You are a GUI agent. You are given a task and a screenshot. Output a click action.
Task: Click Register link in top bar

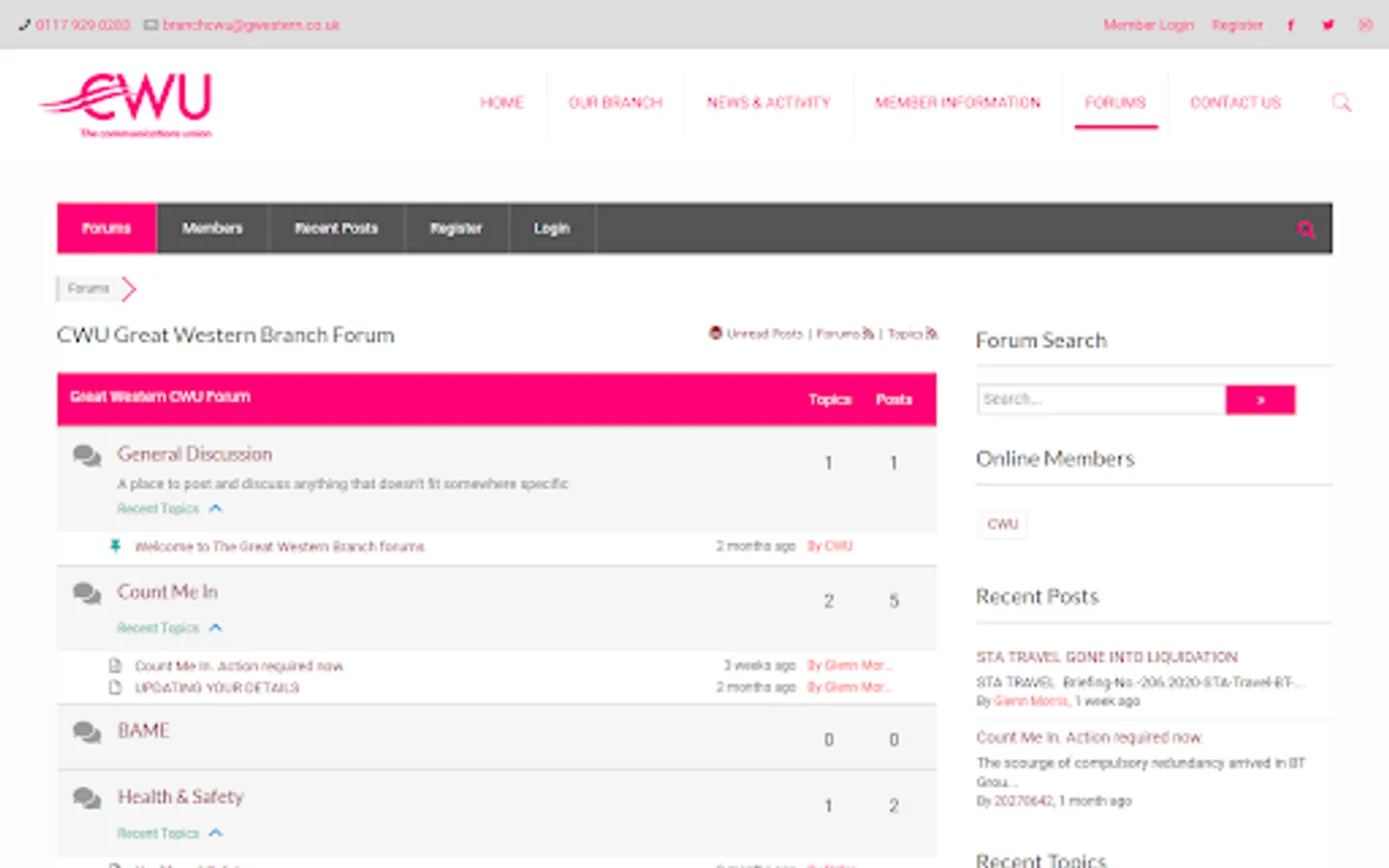(x=1238, y=25)
